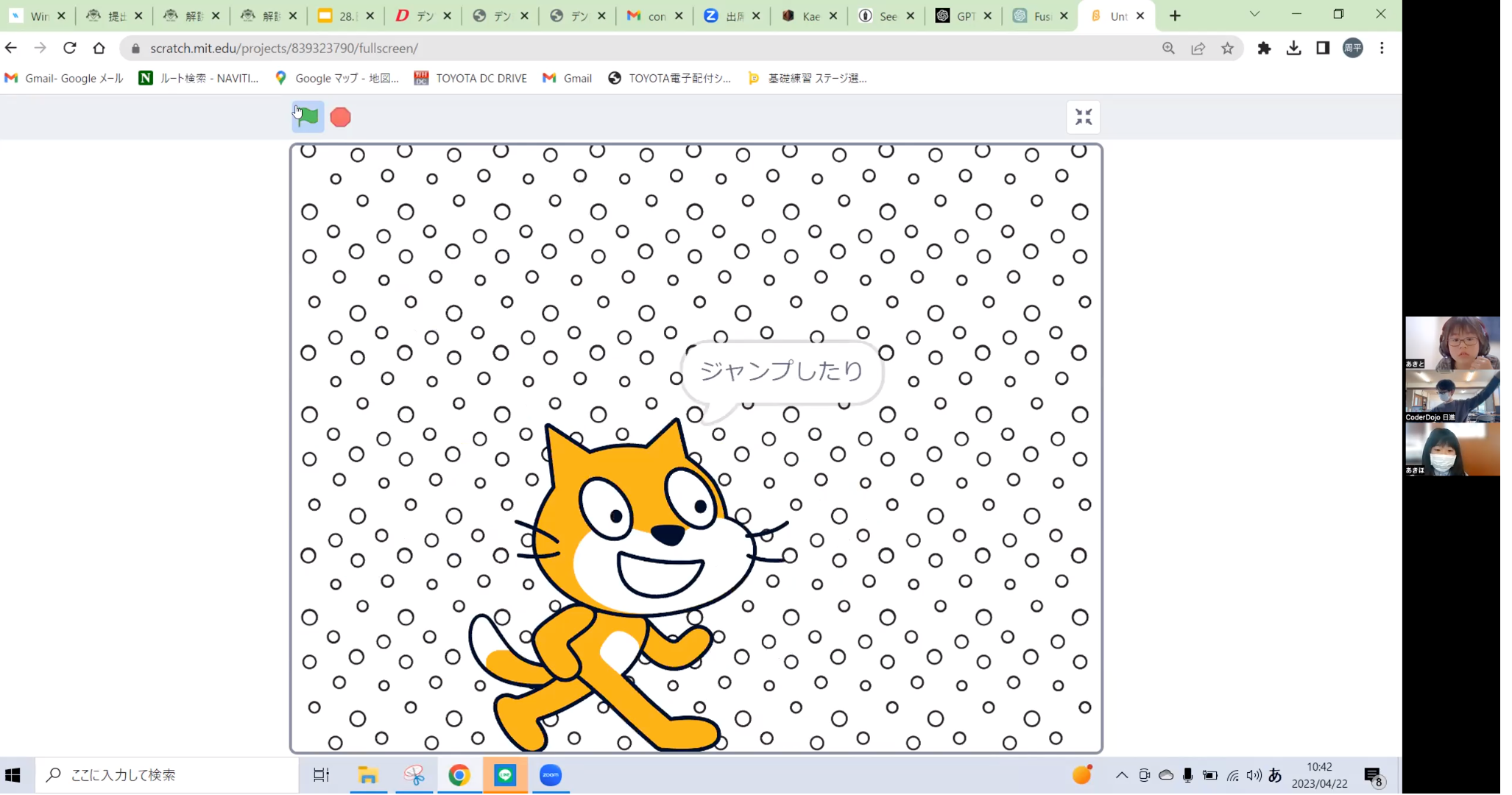This screenshot has width=1512, height=795.
Task: Close the GPT tab
Action: pyautogui.click(x=987, y=15)
